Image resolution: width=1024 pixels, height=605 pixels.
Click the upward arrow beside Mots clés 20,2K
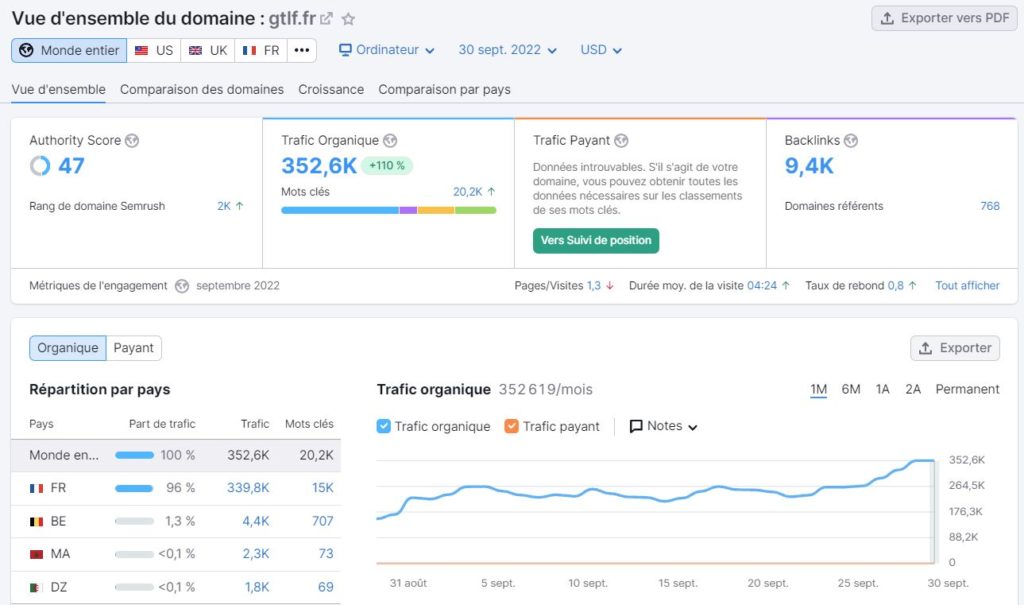pyautogui.click(x=491, y=191)
